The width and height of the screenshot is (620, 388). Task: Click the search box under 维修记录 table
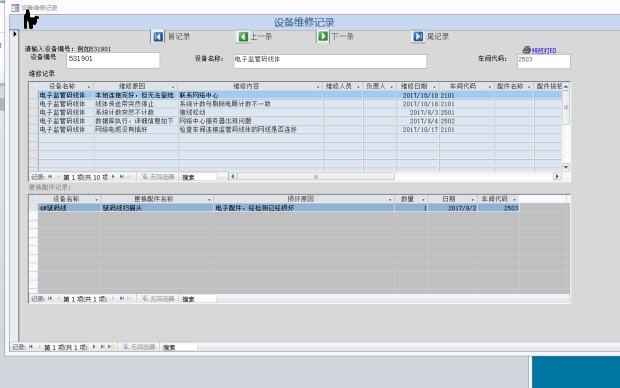[x=198, y=177]
